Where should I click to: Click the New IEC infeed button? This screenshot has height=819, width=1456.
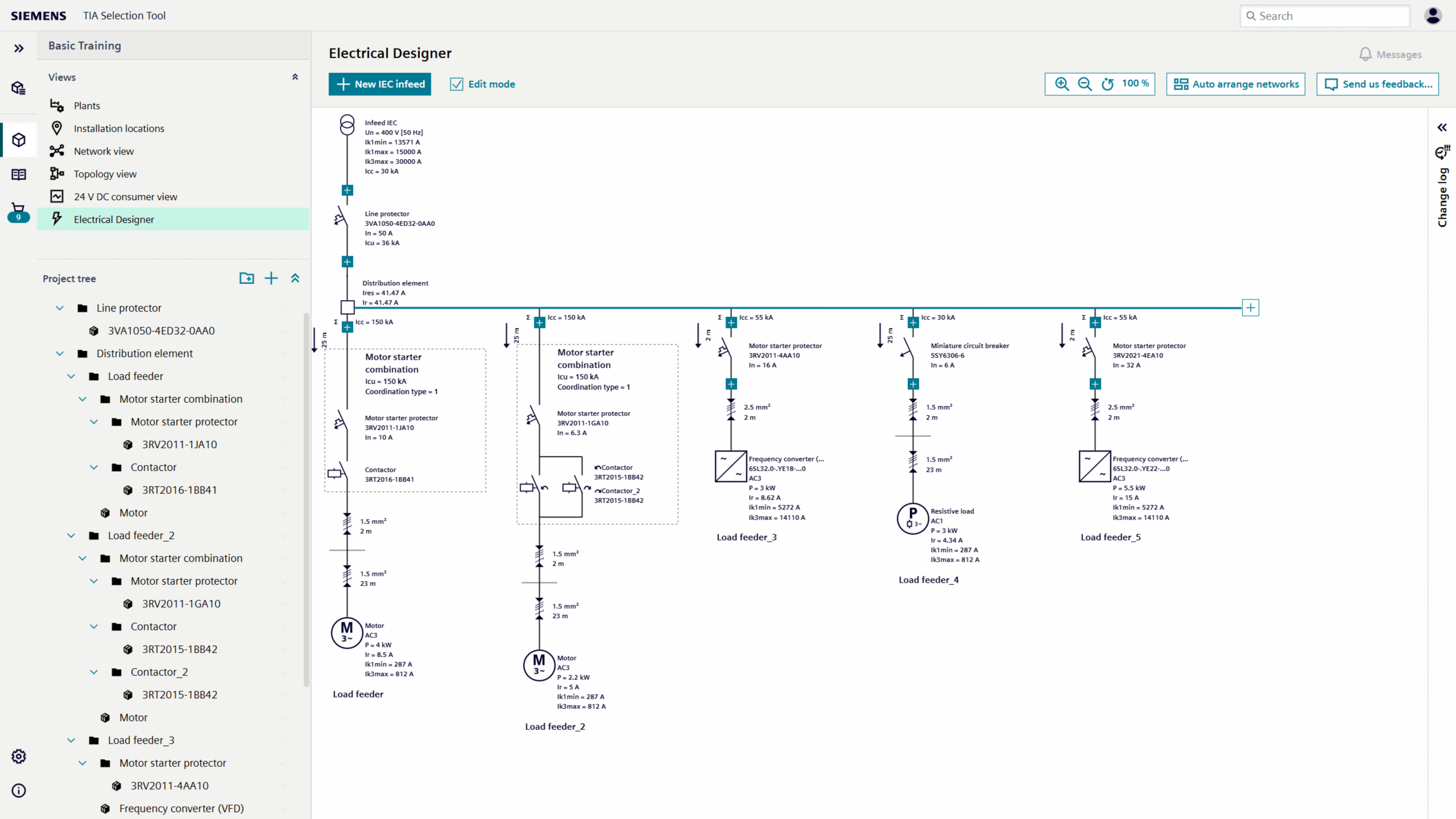(x=380, y=84)
